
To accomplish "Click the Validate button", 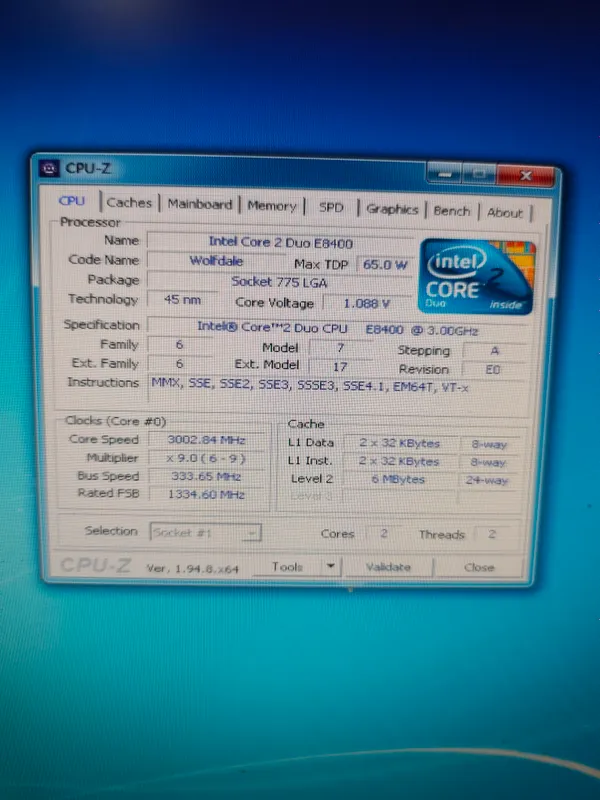I will 388,567.
